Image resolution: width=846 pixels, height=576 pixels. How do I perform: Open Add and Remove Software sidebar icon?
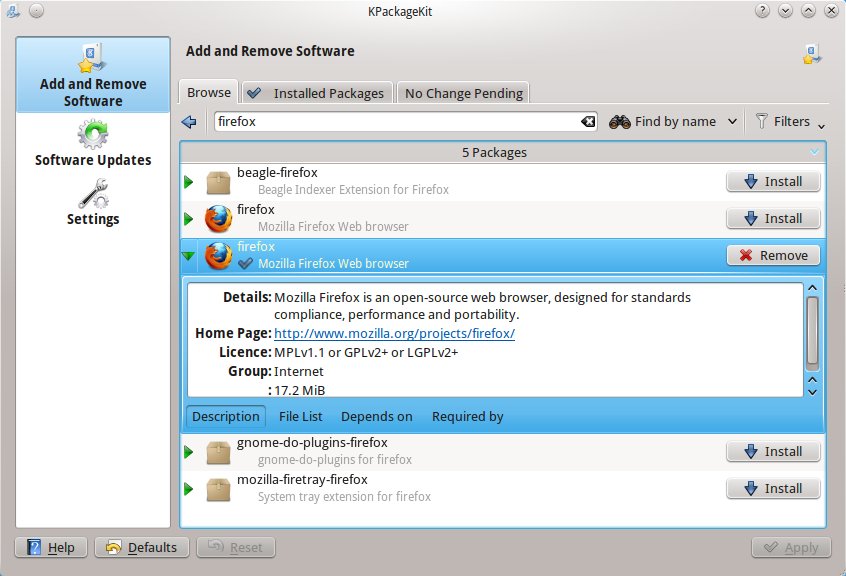pos(93,57)
